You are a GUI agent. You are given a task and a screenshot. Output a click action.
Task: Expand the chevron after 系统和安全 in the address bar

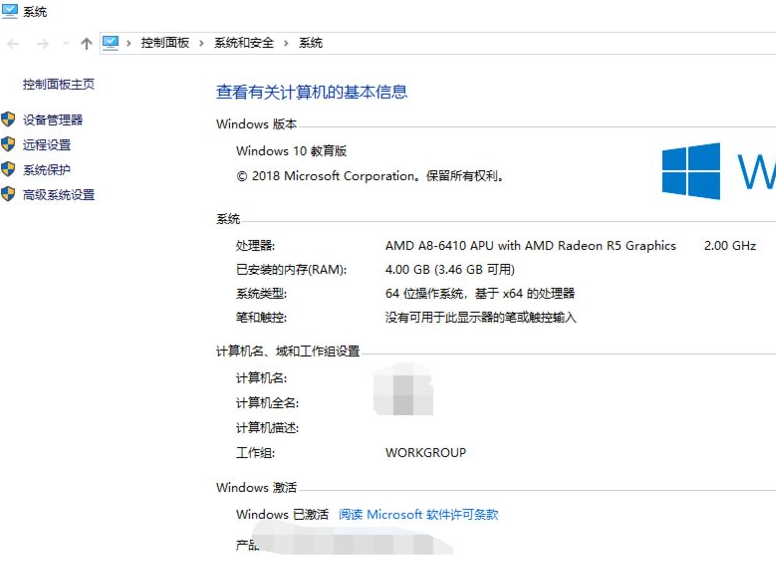[x=286, y=43]
